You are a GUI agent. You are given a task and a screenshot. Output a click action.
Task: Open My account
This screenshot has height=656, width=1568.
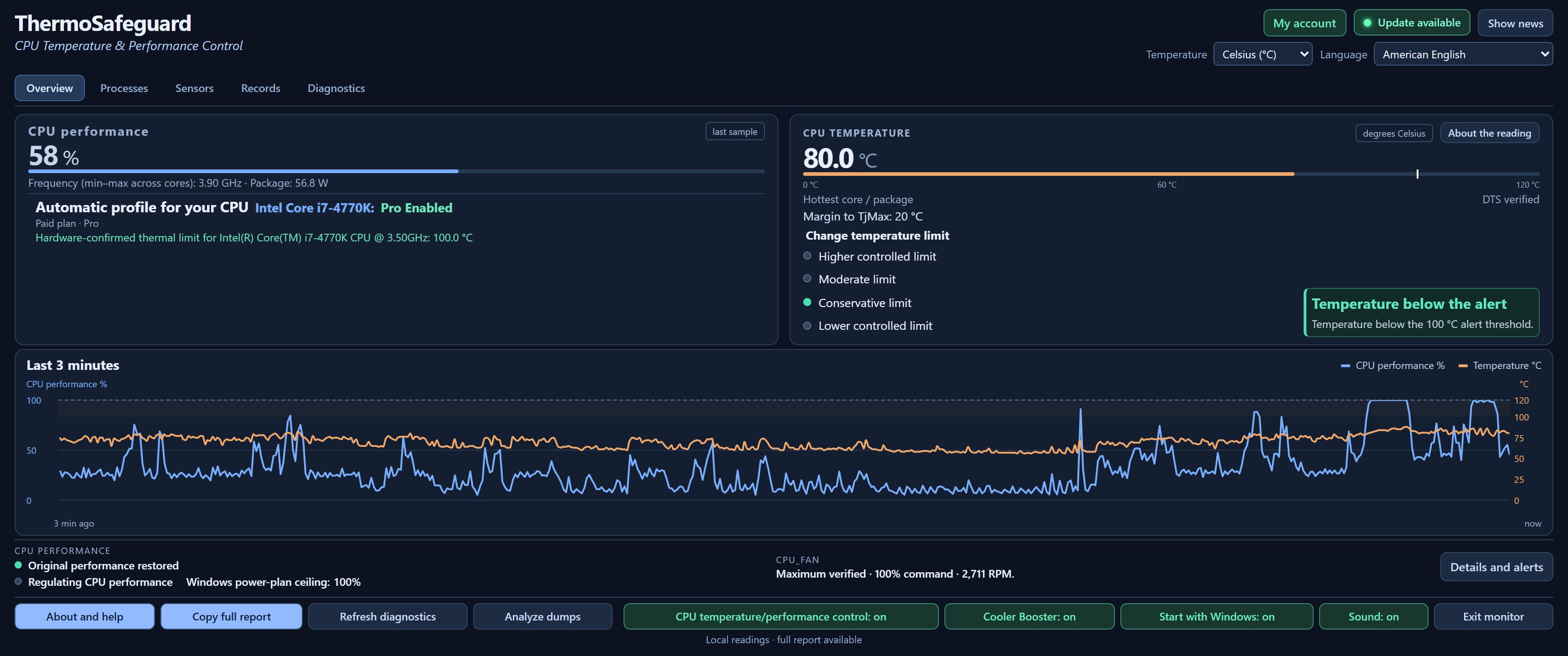1304,23
